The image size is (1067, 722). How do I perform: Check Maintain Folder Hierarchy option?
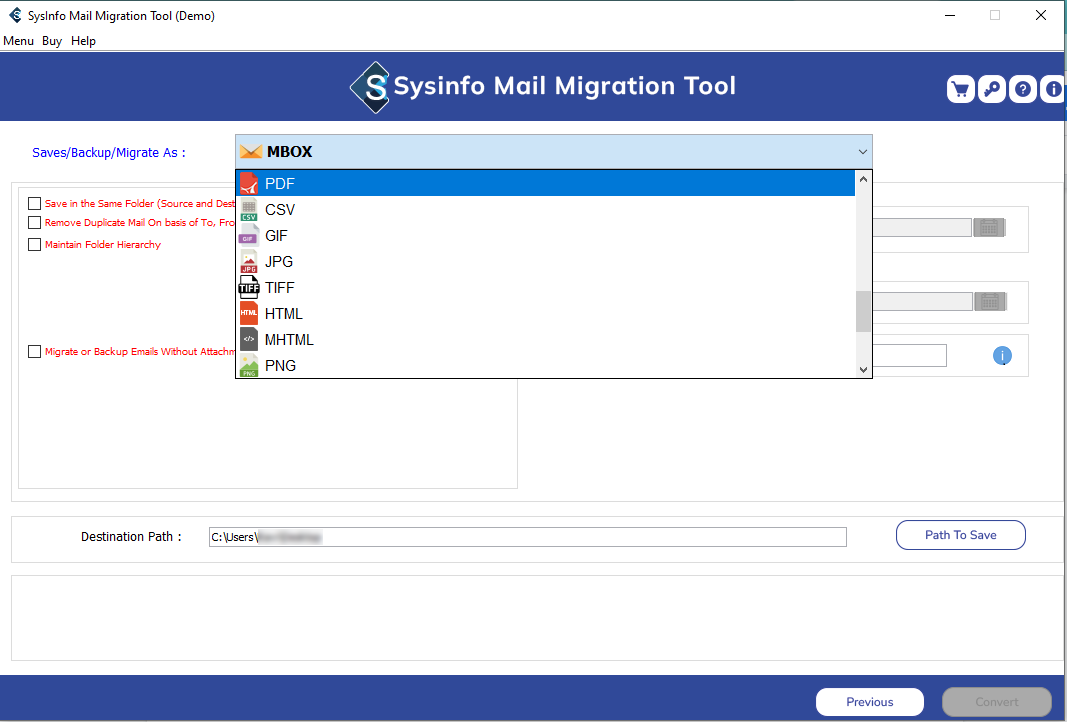35,245
